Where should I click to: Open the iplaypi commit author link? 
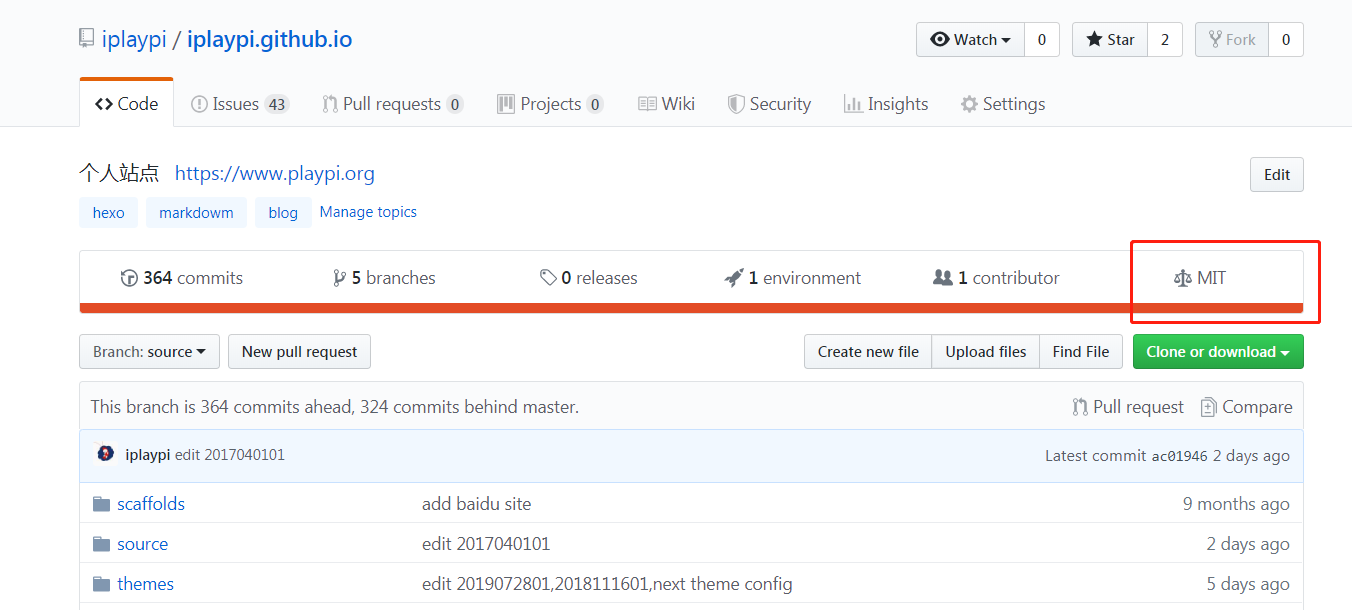click(148, 455)
